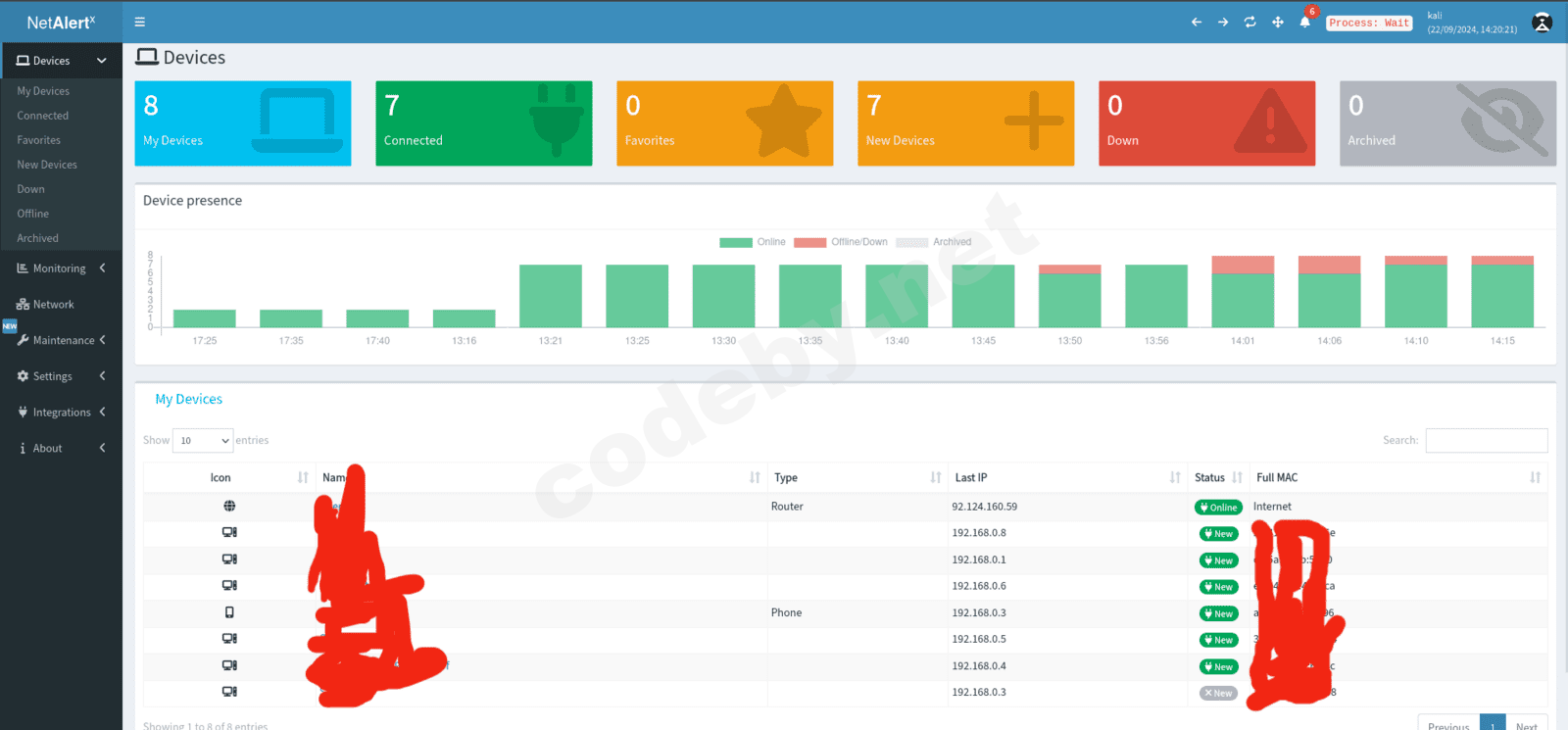Click the phone icon in the device table
This screenshot has width=1568, height=730.
229,612
